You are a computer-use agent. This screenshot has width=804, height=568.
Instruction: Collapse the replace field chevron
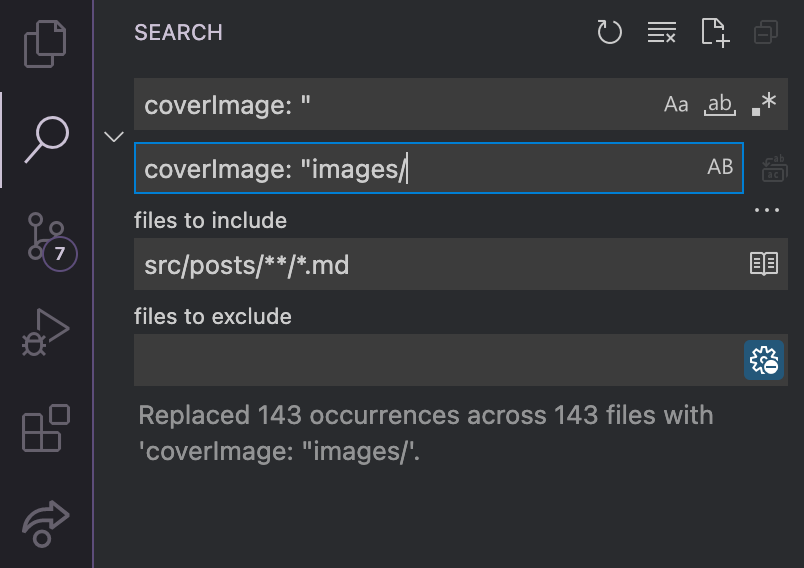(x=114, y=136)
